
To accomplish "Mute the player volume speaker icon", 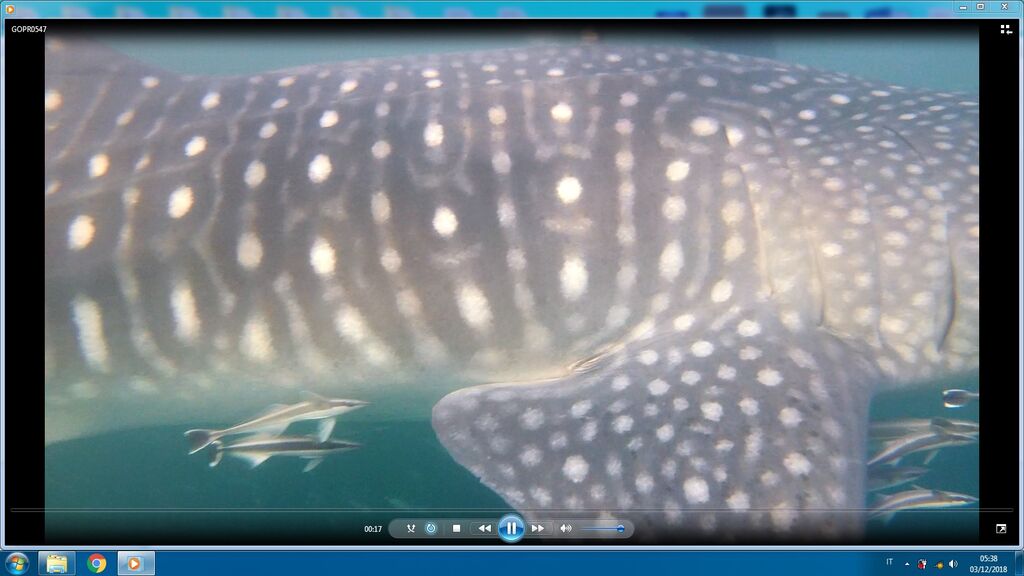I will (565, 528).
